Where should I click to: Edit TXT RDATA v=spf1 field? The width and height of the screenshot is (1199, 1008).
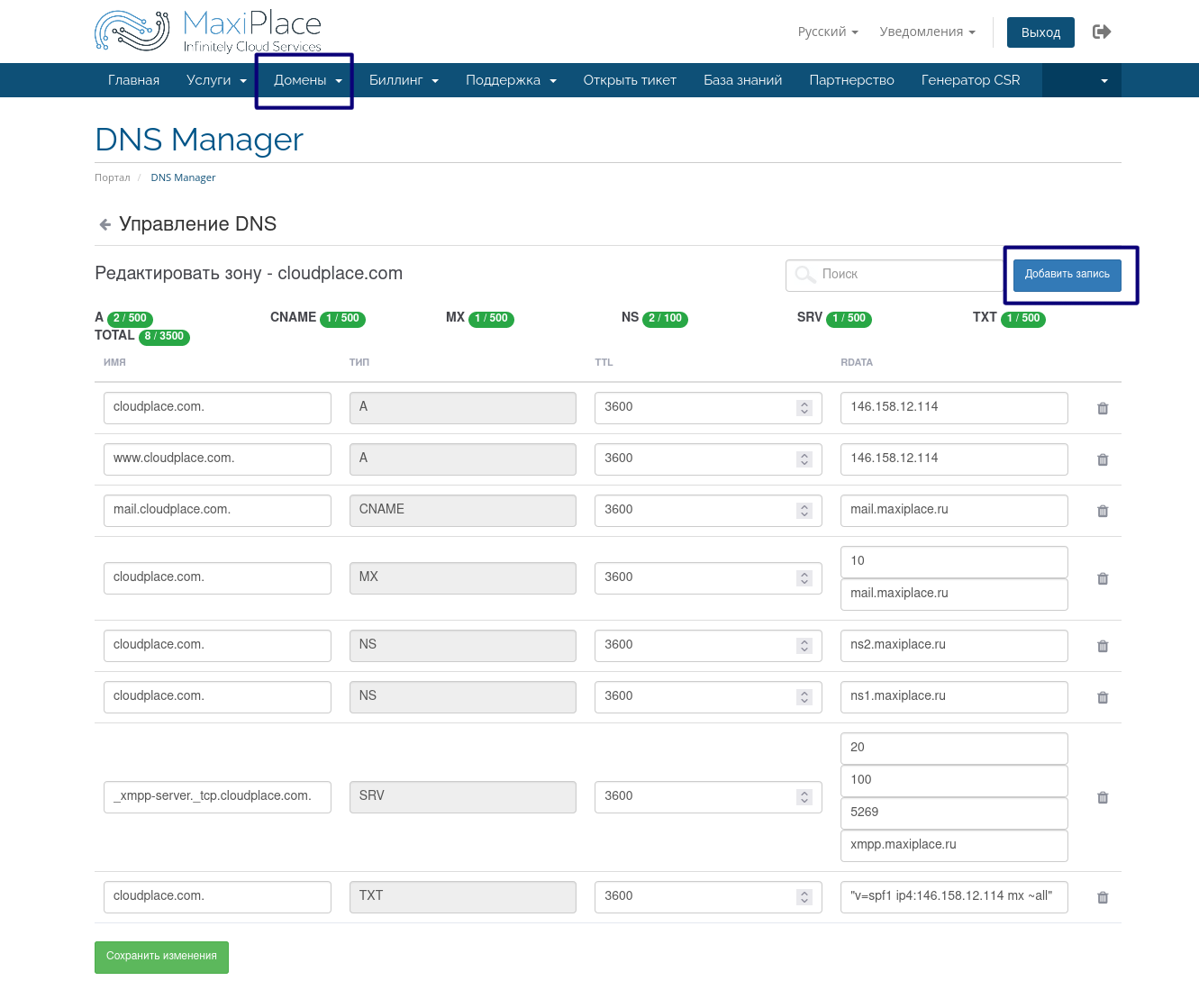[954, 897]
